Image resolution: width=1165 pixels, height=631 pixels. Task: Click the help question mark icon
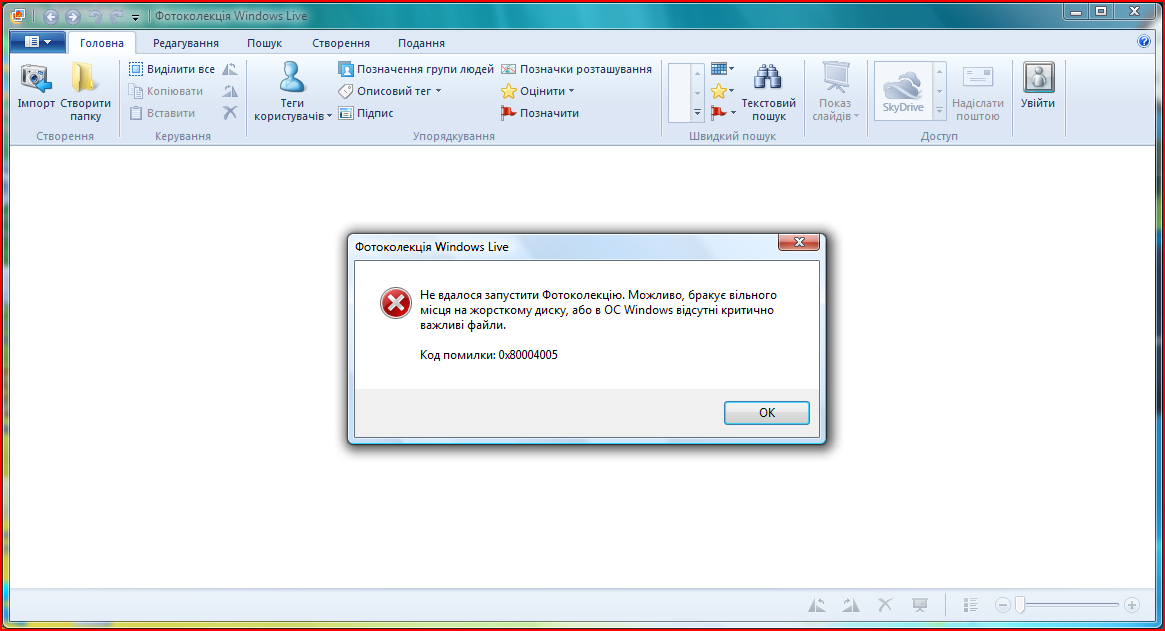click(x=1144, y=42)
